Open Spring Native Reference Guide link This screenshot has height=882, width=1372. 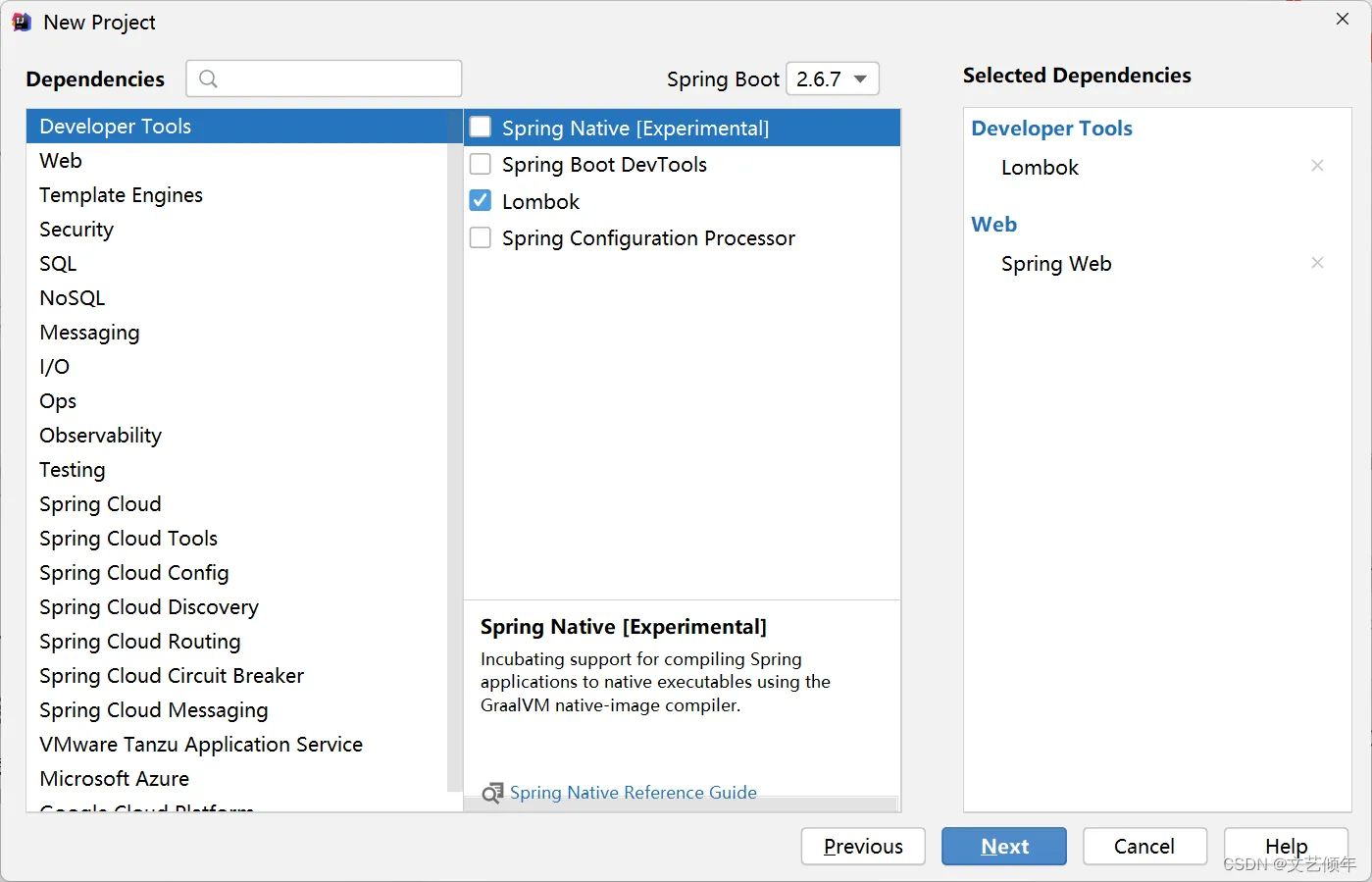(634, 793)
